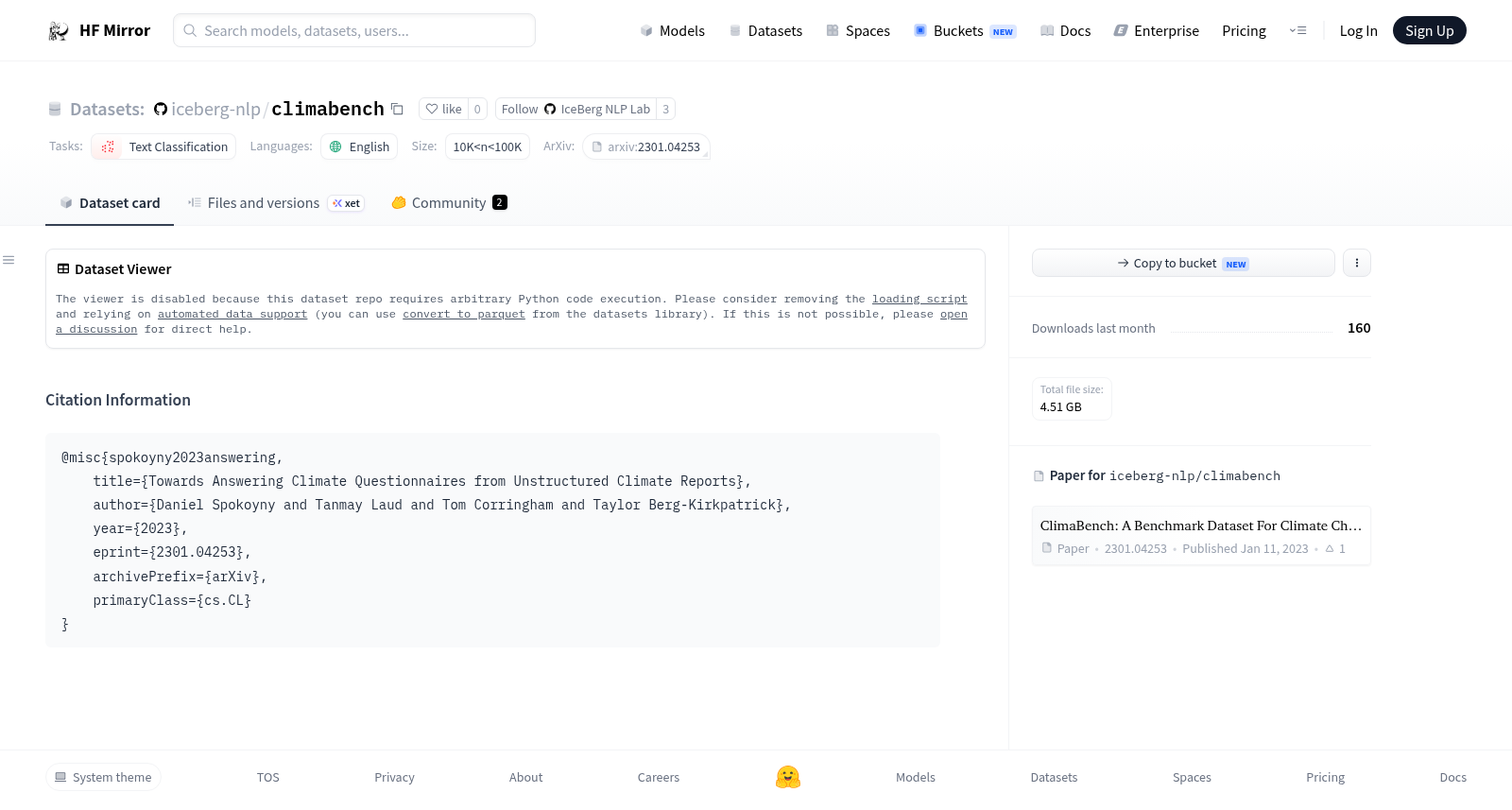Click the TOS footer link
The width and height of the screenshot is (1512, 810).
click(x=268, y=777)
